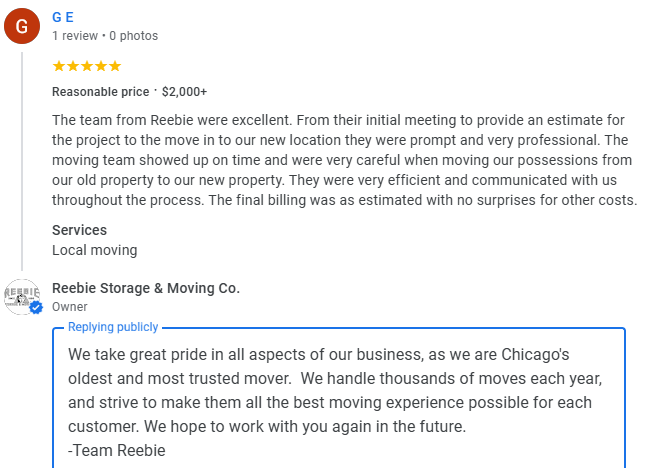Focus the public reply text field
This screenshot has width=650, height=468.
pos(340,400)
